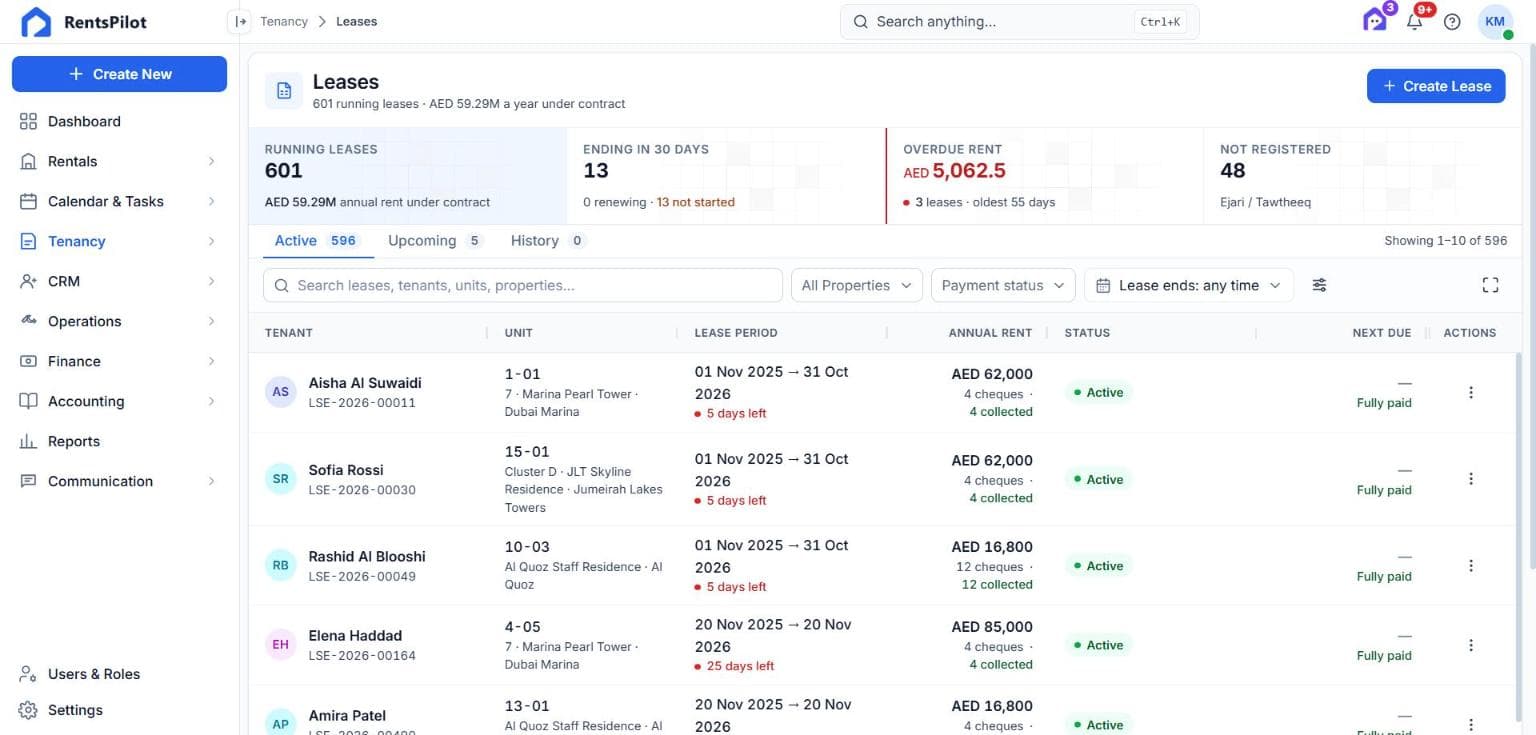Click the Create Lease button
This screenshot has width=1536, height=735.
pyautogui.click(x=1436, y=86)
